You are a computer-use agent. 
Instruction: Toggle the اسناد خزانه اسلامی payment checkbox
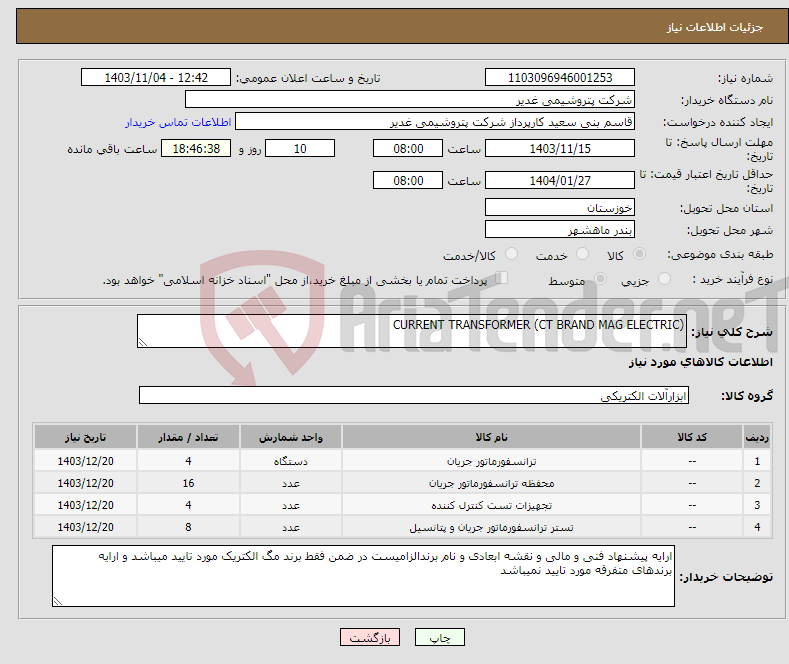click(x=501, y=278)
